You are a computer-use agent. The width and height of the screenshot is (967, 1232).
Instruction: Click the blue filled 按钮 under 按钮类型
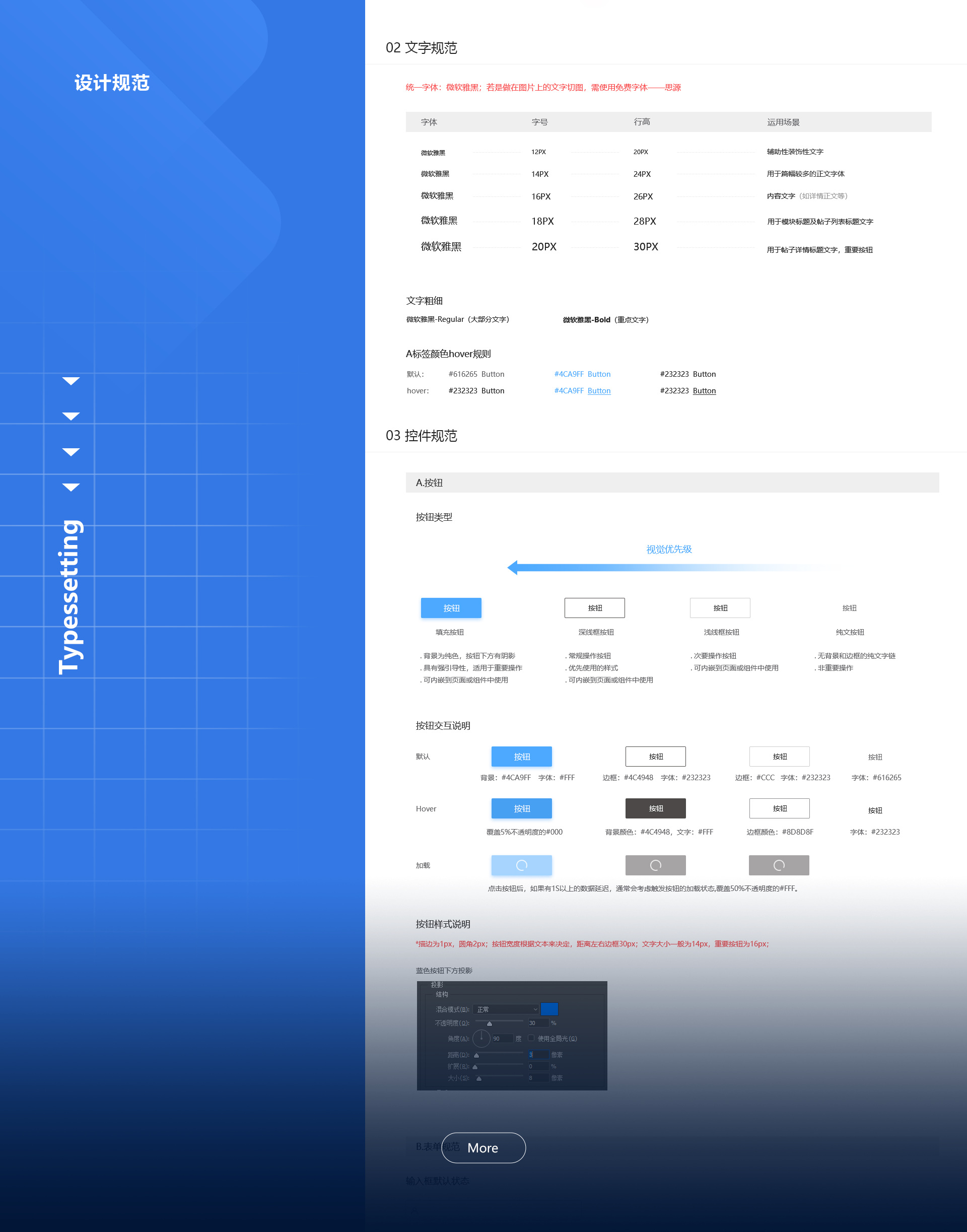coord(451,608)
